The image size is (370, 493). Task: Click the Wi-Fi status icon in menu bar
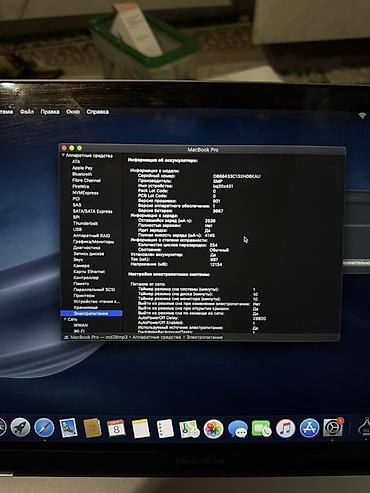tap(362, 116)
